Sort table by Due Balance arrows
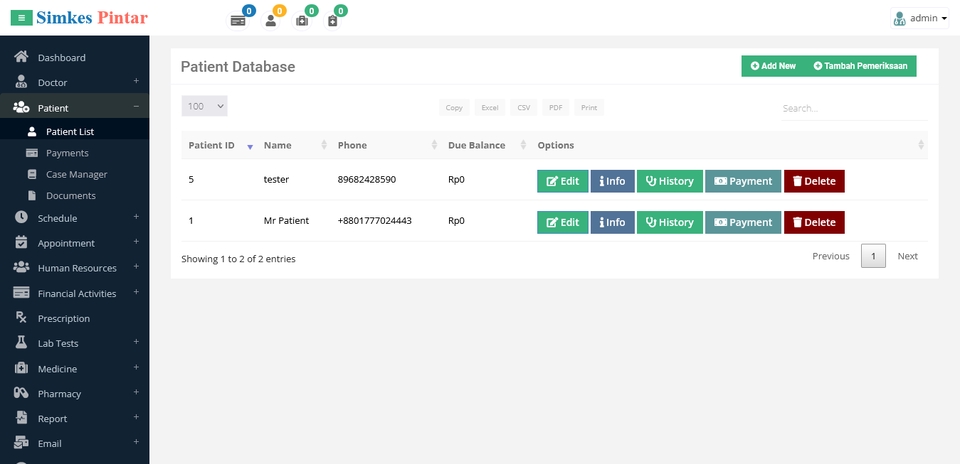The width and height of the screenshot is (960, 464). point(523,145)
